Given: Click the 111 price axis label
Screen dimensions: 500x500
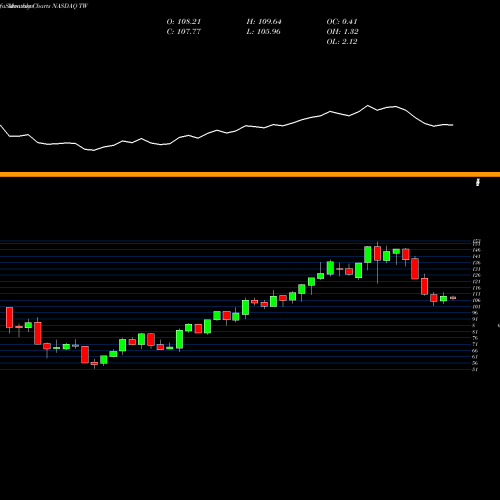Looking at the screenshot, I should pos(477,294).
